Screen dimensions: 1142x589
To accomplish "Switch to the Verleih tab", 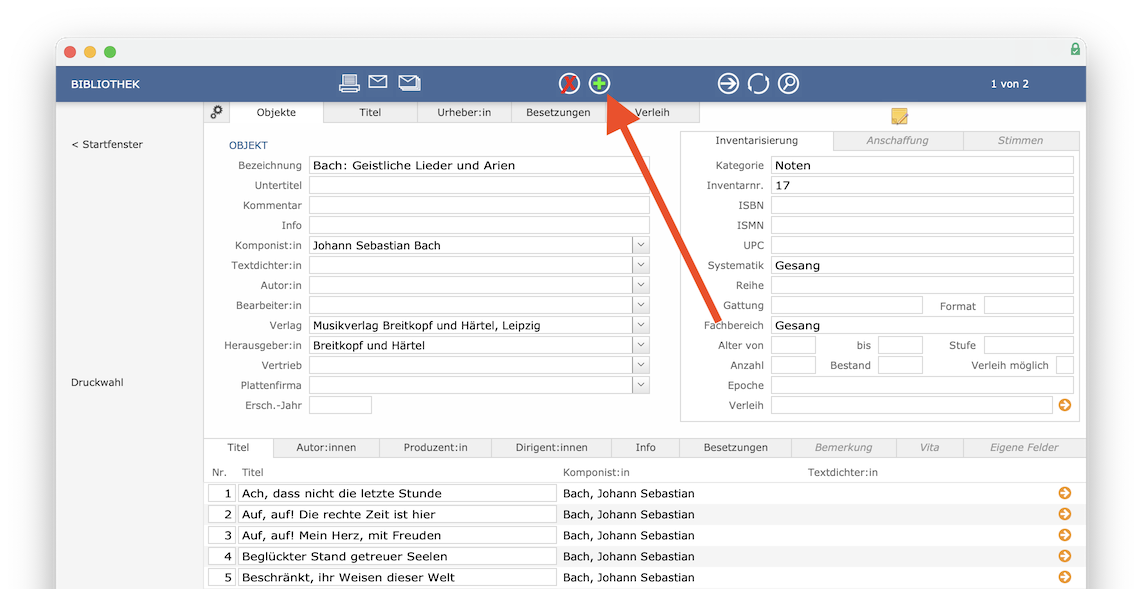I will tap(652, 112).
